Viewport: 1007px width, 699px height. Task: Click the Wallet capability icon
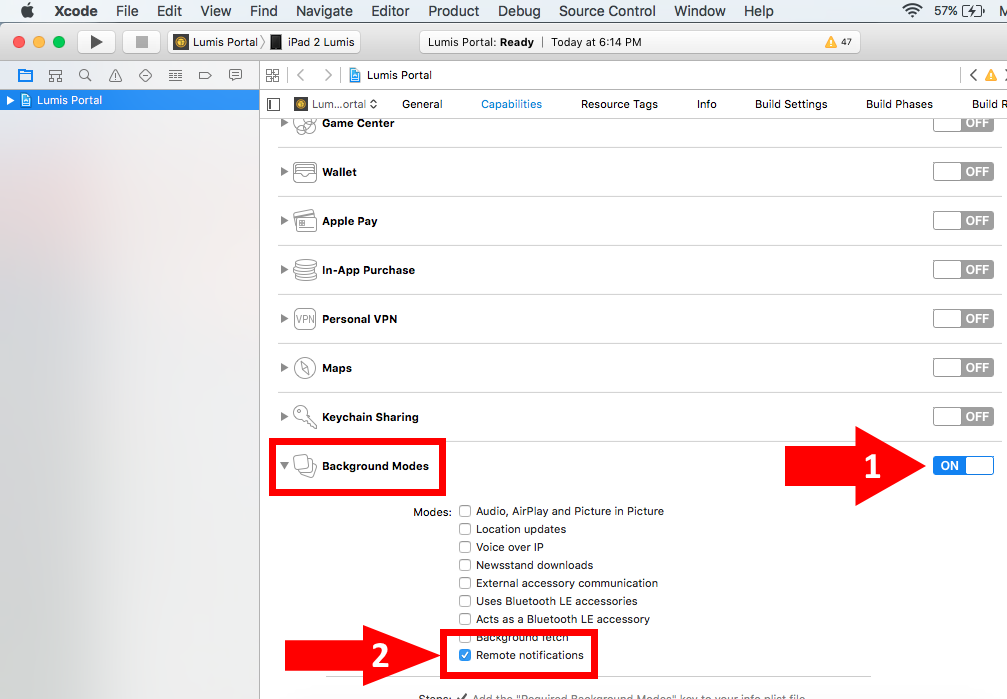[x=305, y=172]
